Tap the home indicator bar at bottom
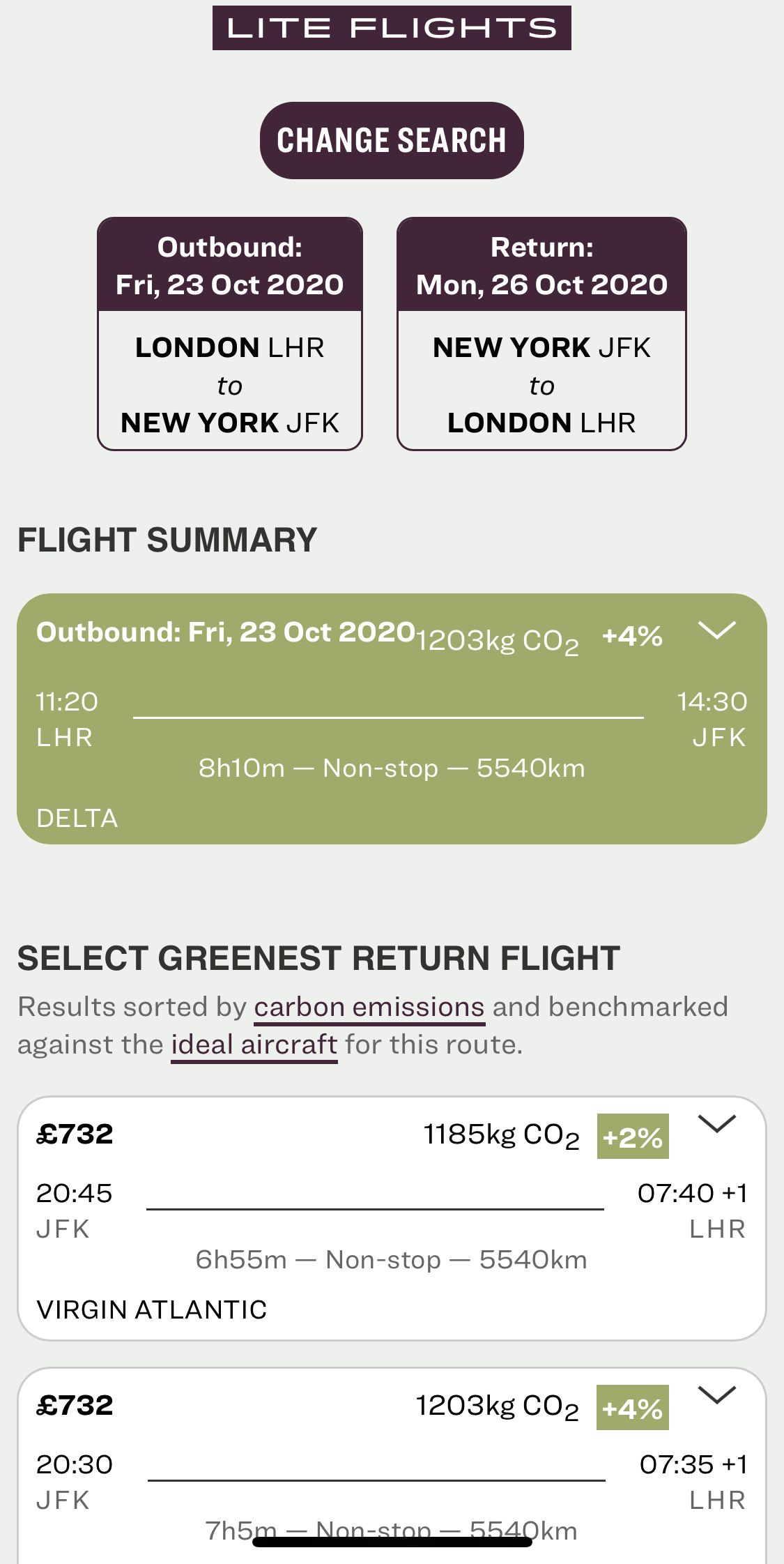Screen dimensions: 784x1564 point(392,1542)
